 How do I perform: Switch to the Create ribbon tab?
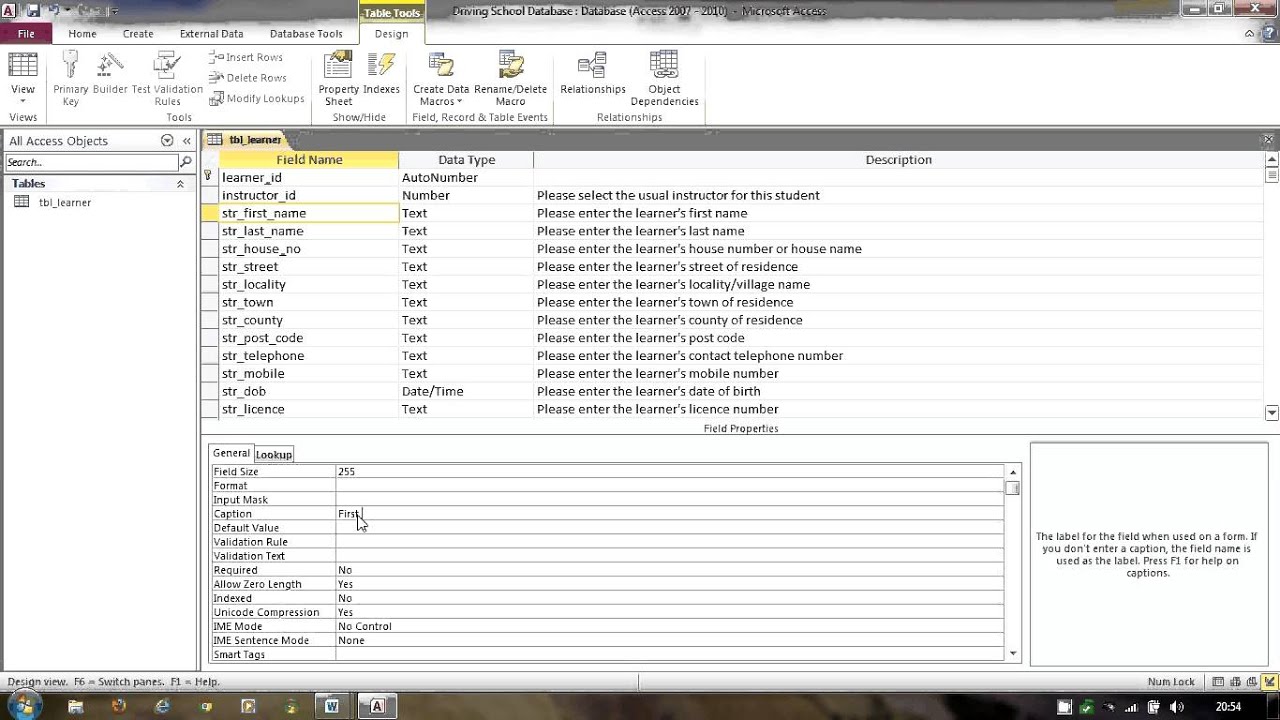click(x=138, y=33)
